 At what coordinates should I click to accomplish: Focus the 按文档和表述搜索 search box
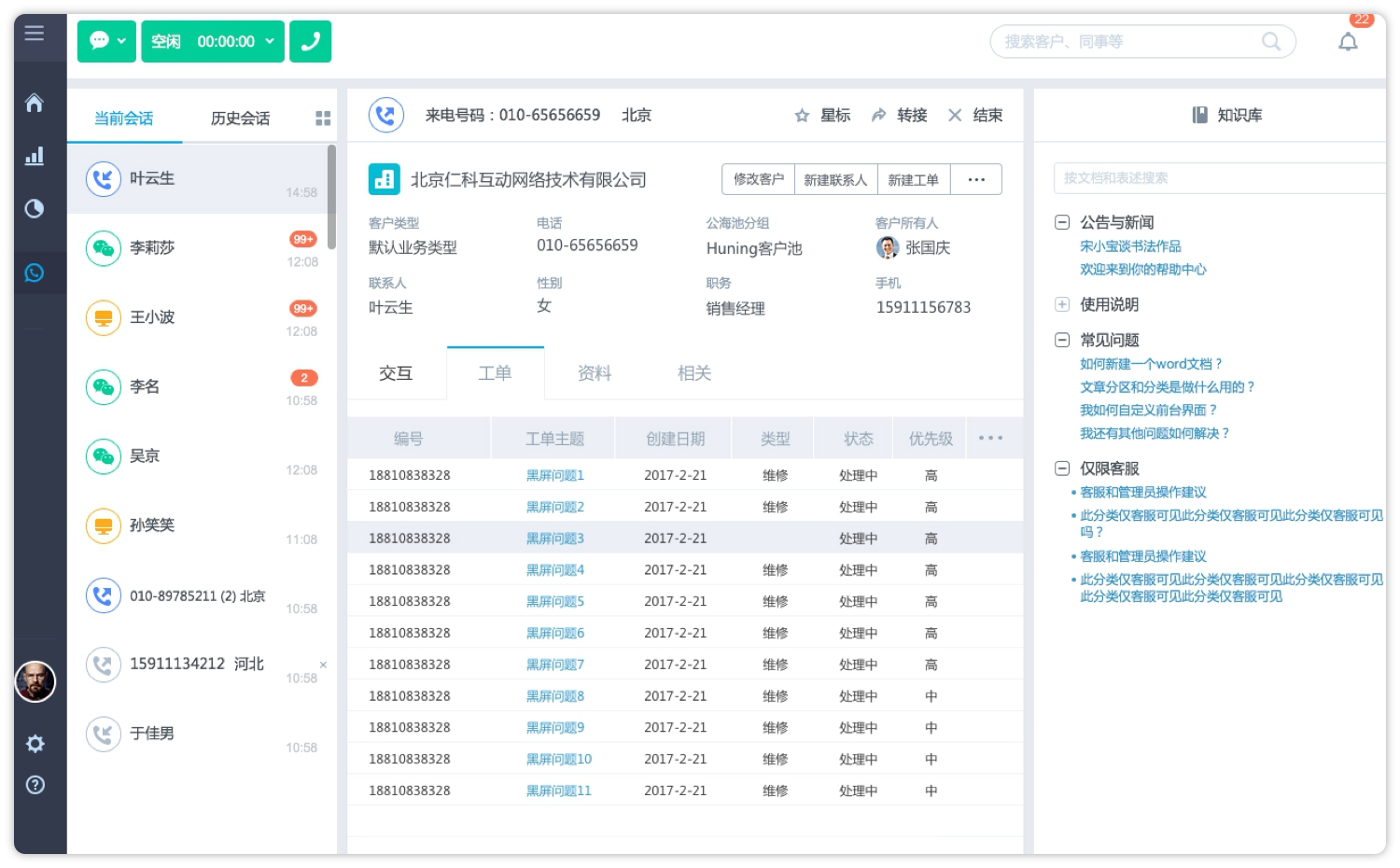coord(1219,177)
